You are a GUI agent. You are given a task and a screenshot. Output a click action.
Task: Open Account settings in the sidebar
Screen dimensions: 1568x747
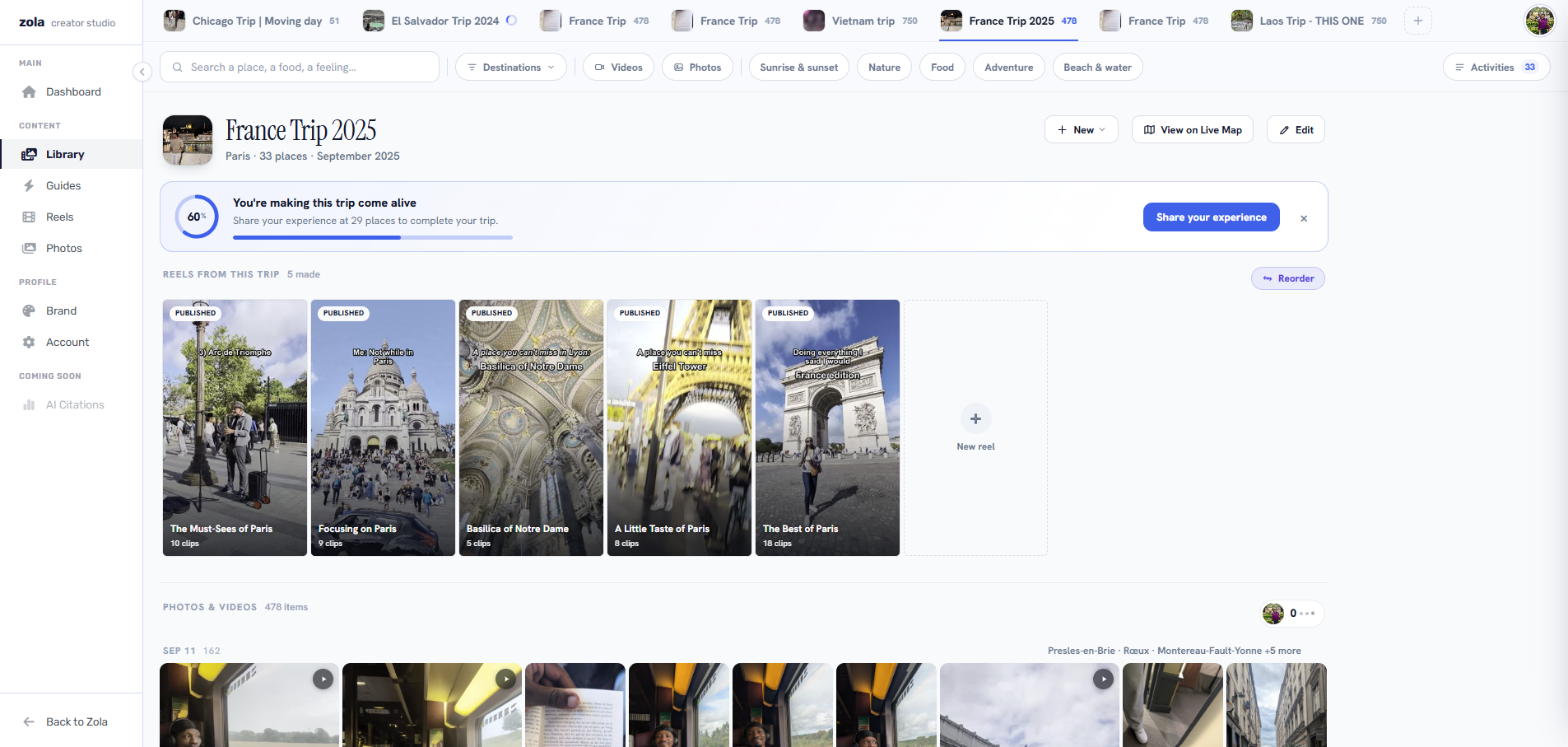pos(72,343)
